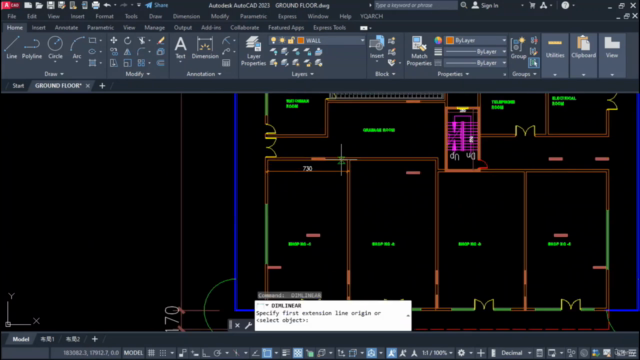The height and width of the screenshot is (360, 640).
Task: Expand the Modify panel
Action: tap(138, 74)
